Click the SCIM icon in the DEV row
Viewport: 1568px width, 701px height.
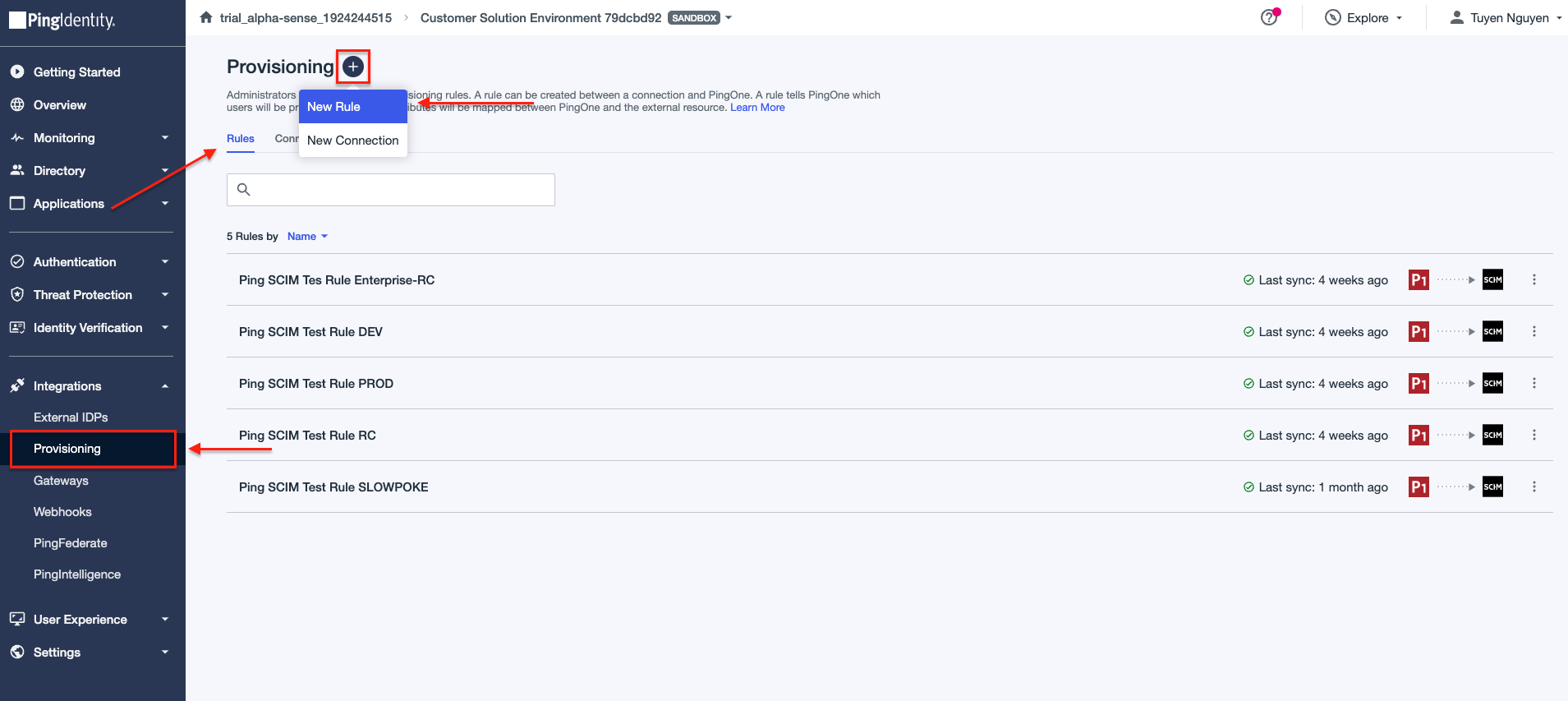[x=1492, y=331]
